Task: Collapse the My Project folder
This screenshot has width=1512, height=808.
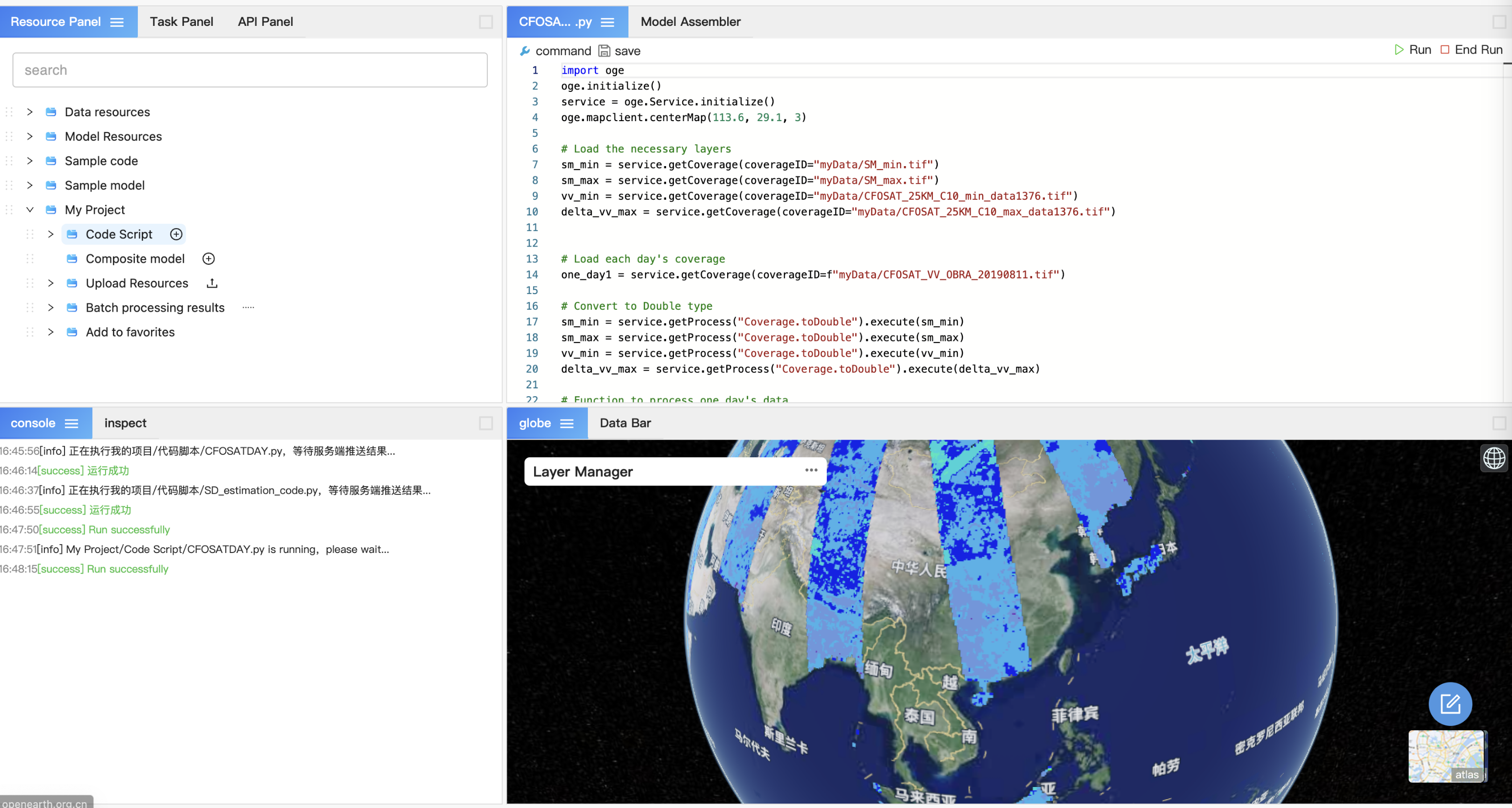Action: pos(30,210)
